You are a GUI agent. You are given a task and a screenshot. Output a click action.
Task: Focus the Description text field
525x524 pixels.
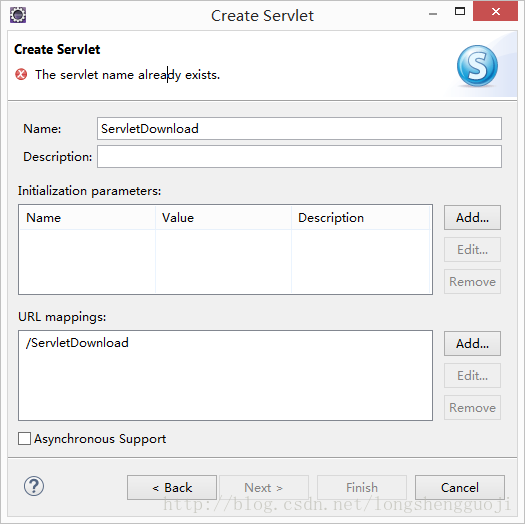tap(299, 156)
